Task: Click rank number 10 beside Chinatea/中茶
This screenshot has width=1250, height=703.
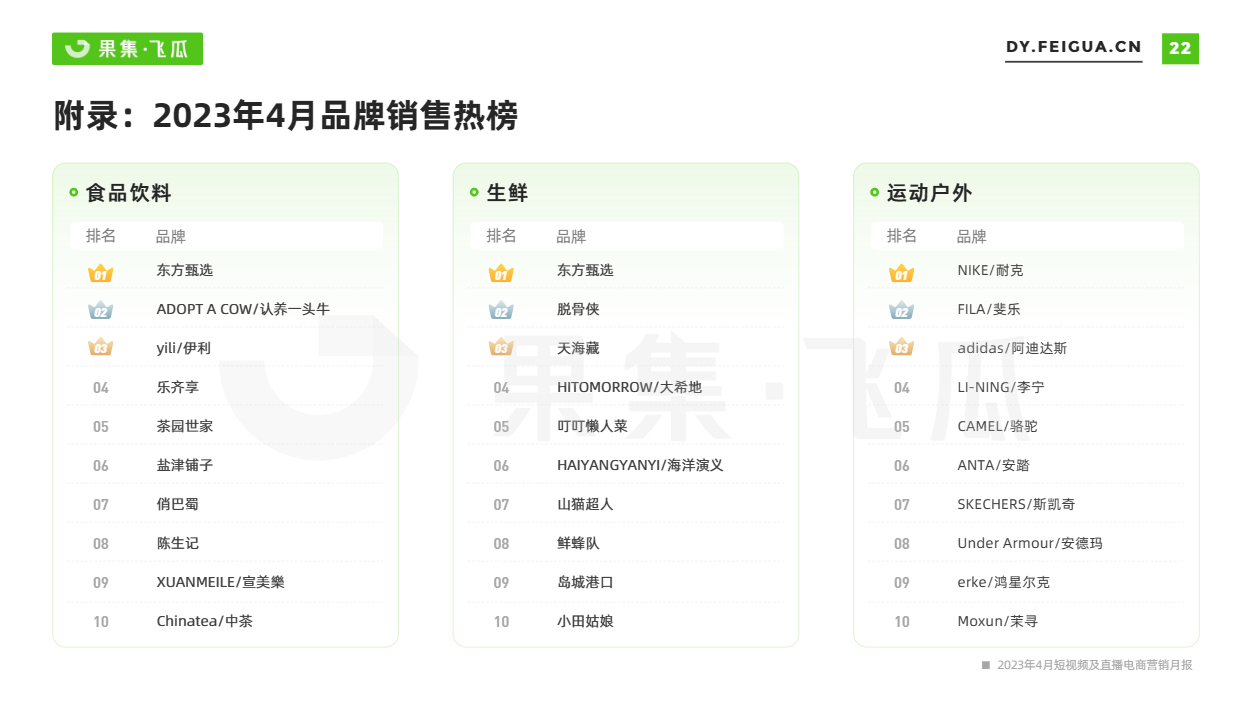Action: tap(101, 622)
